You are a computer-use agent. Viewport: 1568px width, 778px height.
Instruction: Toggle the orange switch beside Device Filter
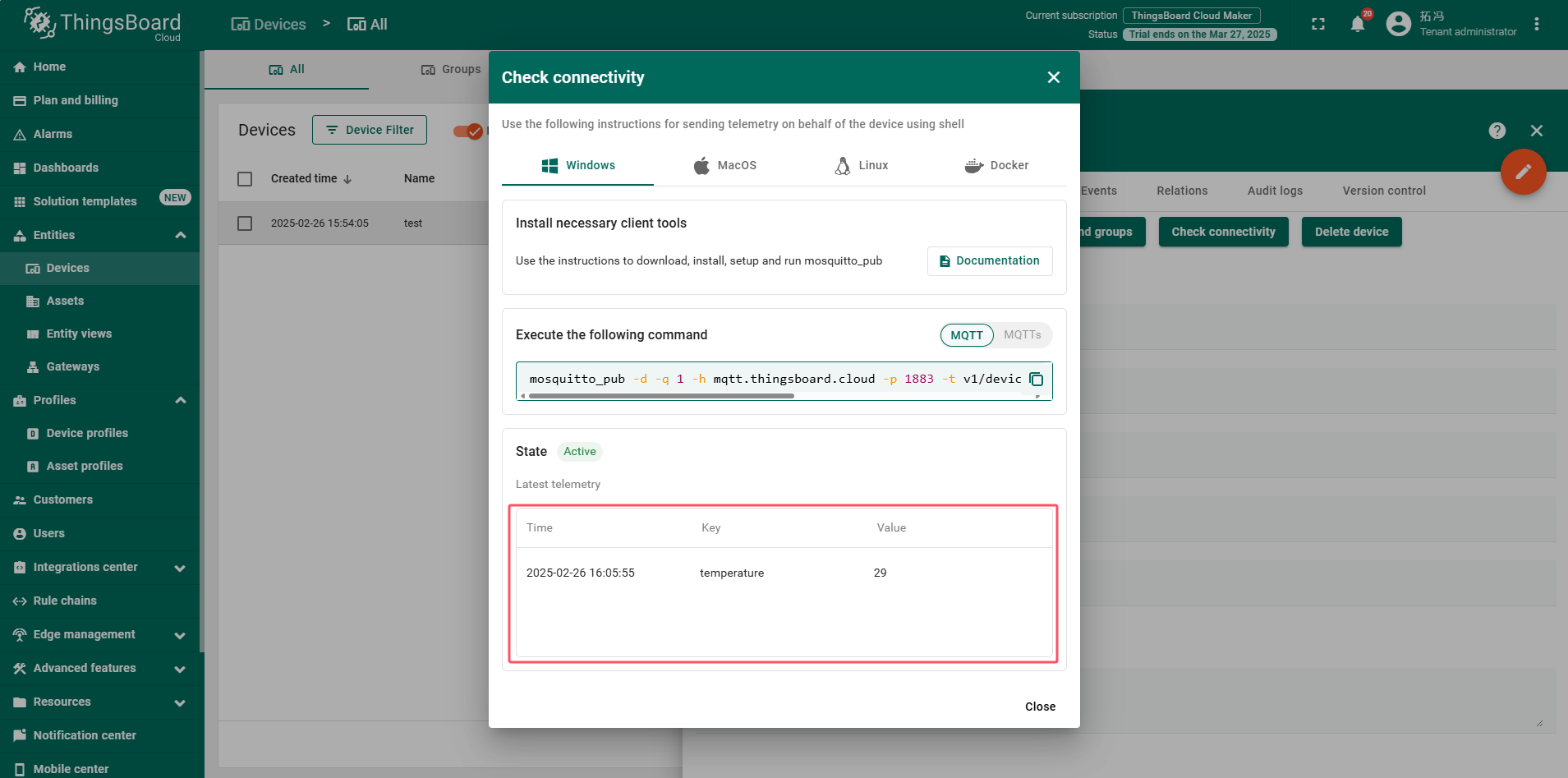(x=468, y=131)
